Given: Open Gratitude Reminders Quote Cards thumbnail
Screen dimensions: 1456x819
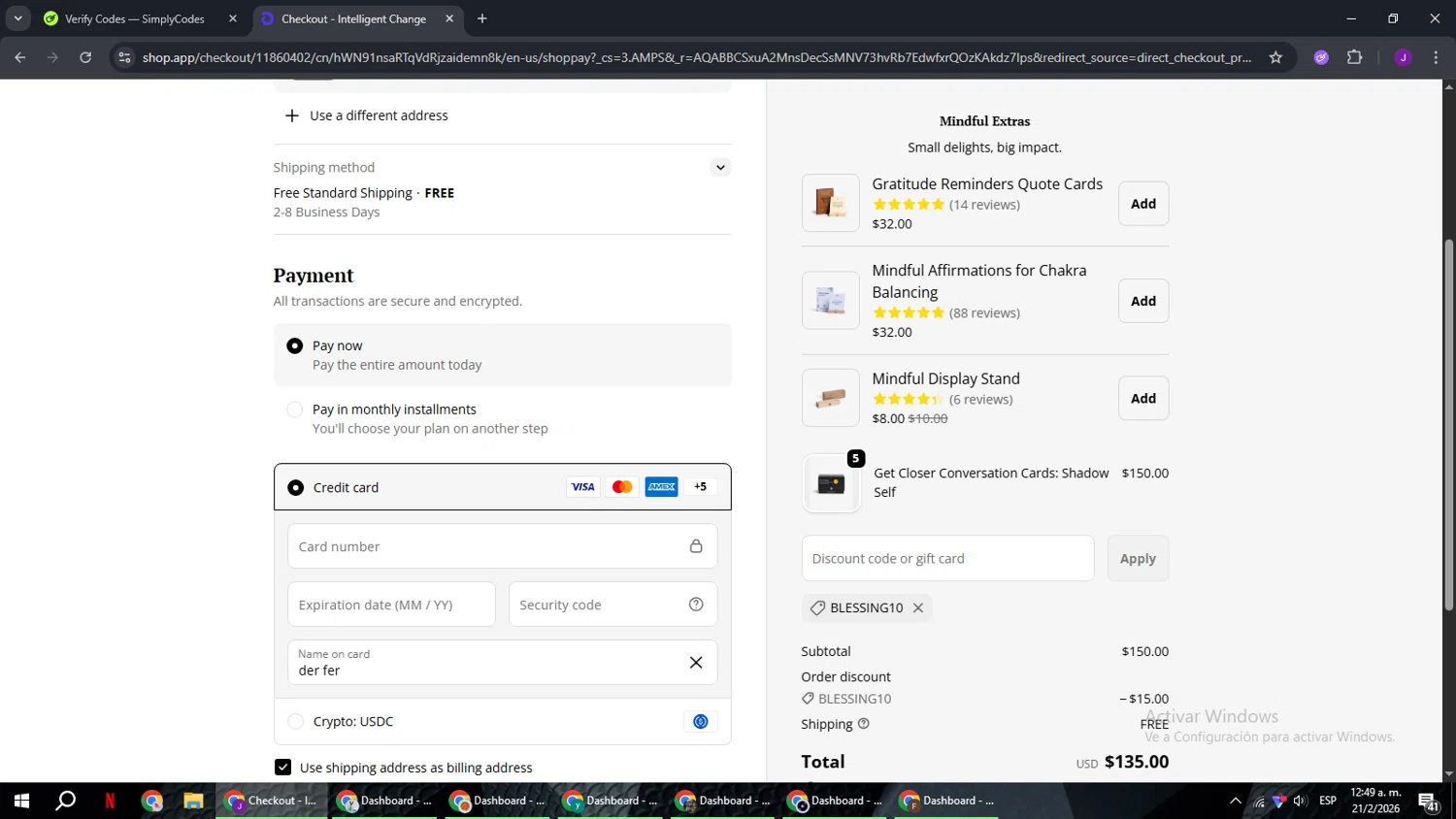Looking at the screenshot, I should (x=831, y=203).
